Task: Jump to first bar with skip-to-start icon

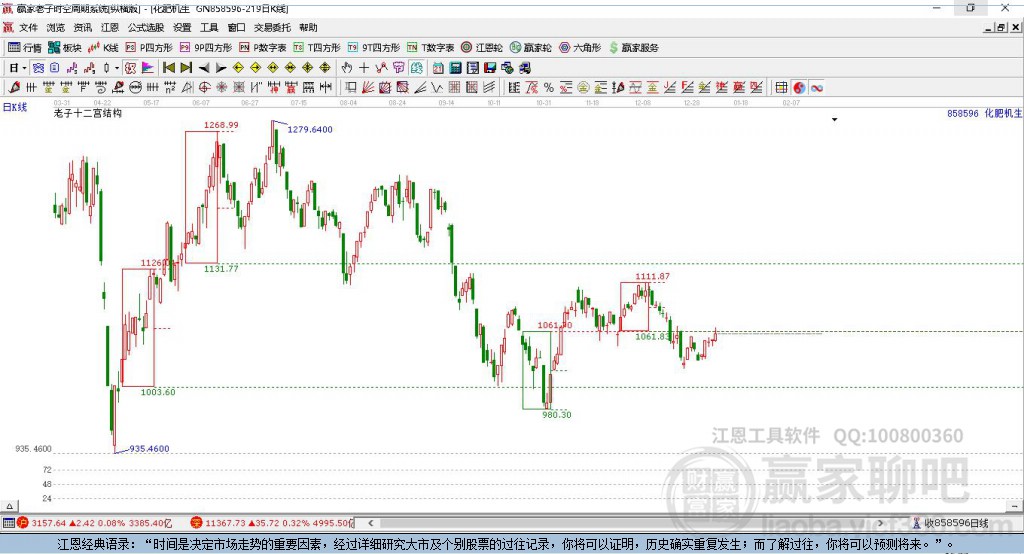Action: pyautogui.click(x=169, y=68)
